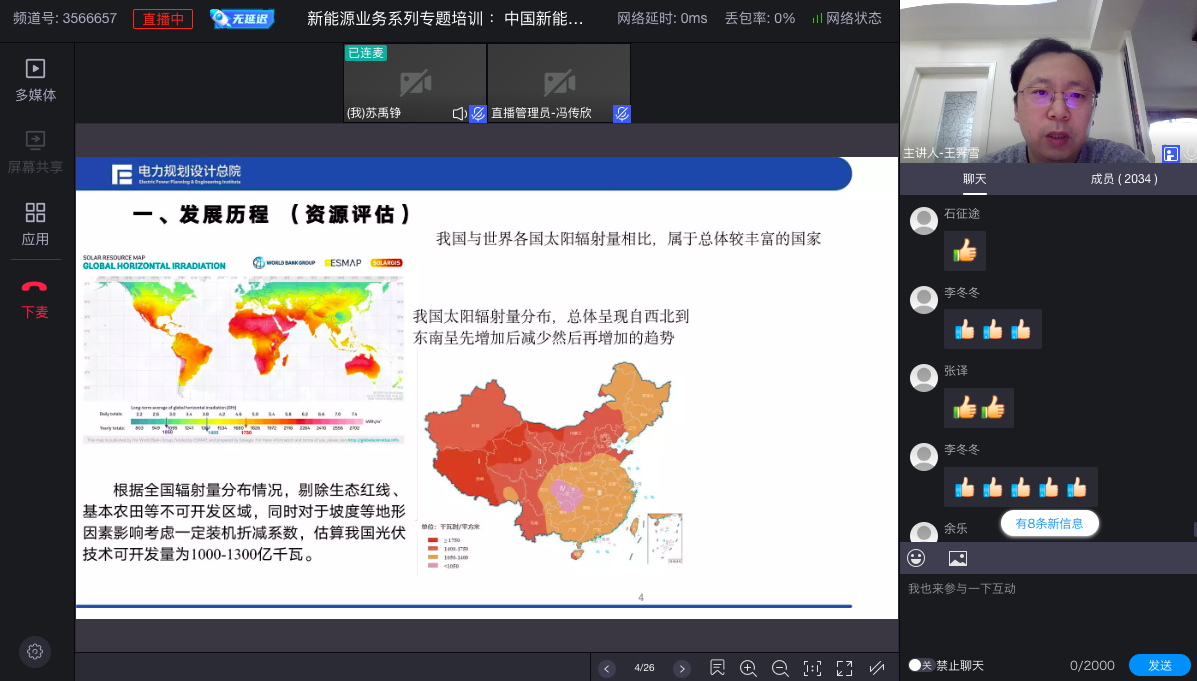Zoom out of the presentation slide
Image resolution: width=1197 pixels, height=681 pixels.
pyautogui.click(x=780, y=667)
